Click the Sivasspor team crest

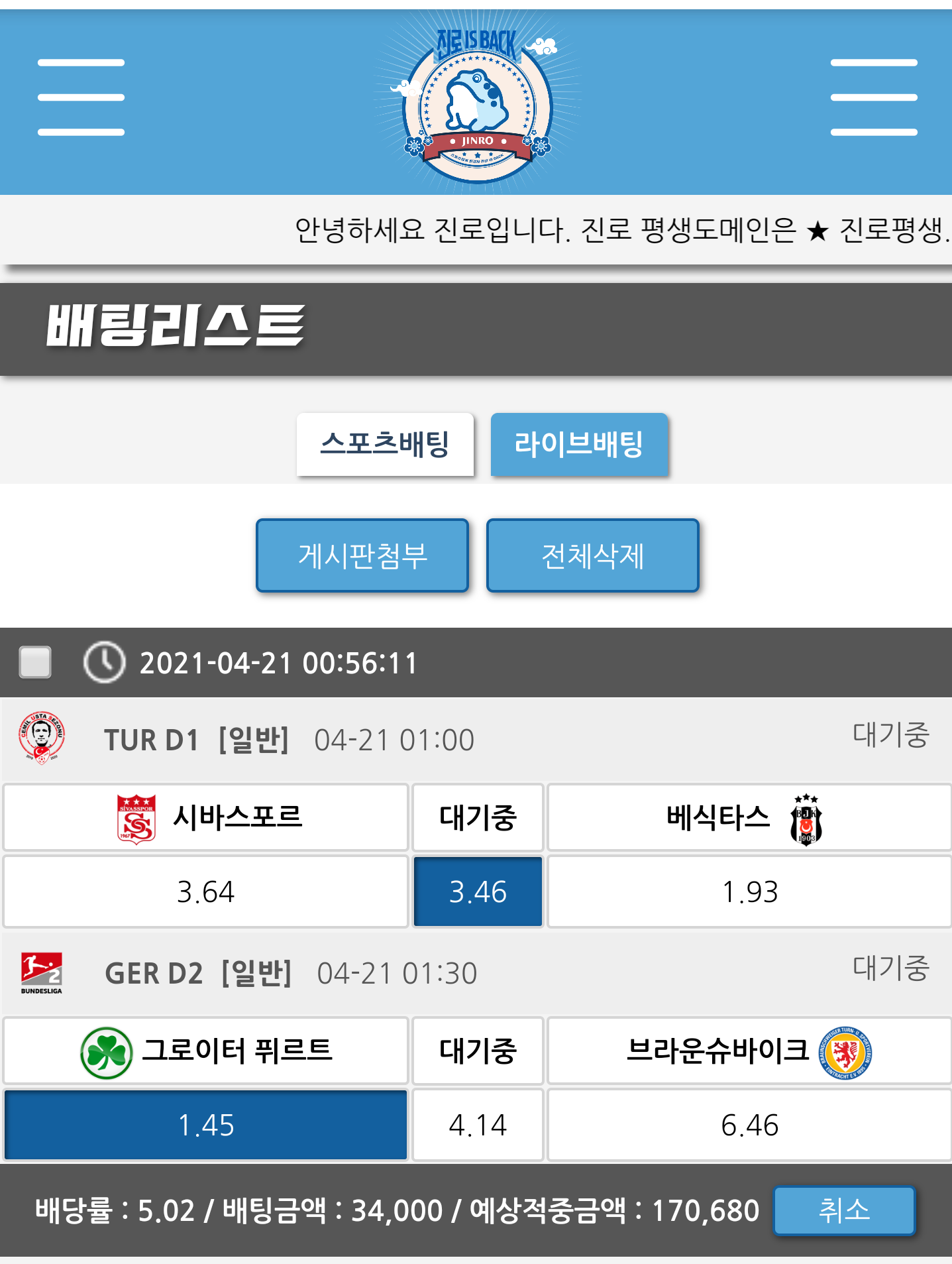(136, 819)
